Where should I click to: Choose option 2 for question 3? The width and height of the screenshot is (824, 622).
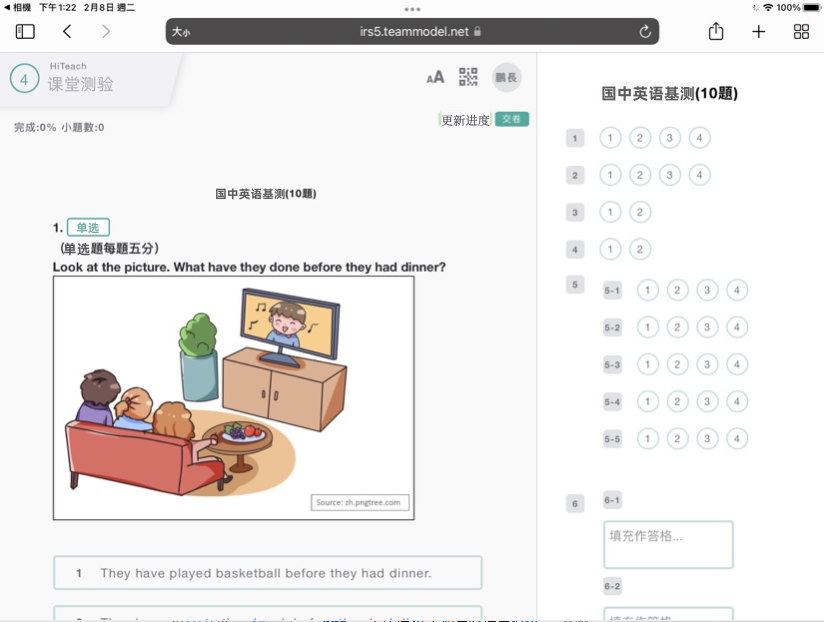[x=640, y=212]
